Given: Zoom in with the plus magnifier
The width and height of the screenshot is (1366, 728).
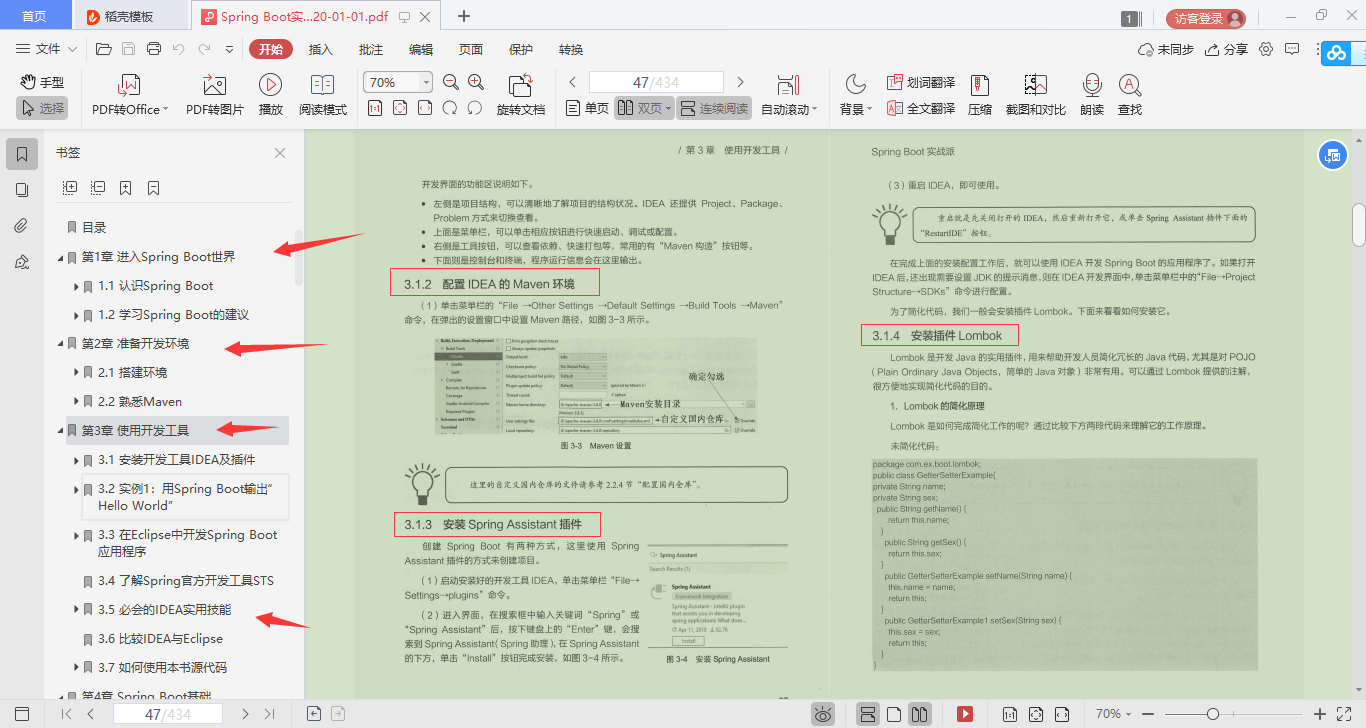Looking at the screenshot, I should 475,82.
